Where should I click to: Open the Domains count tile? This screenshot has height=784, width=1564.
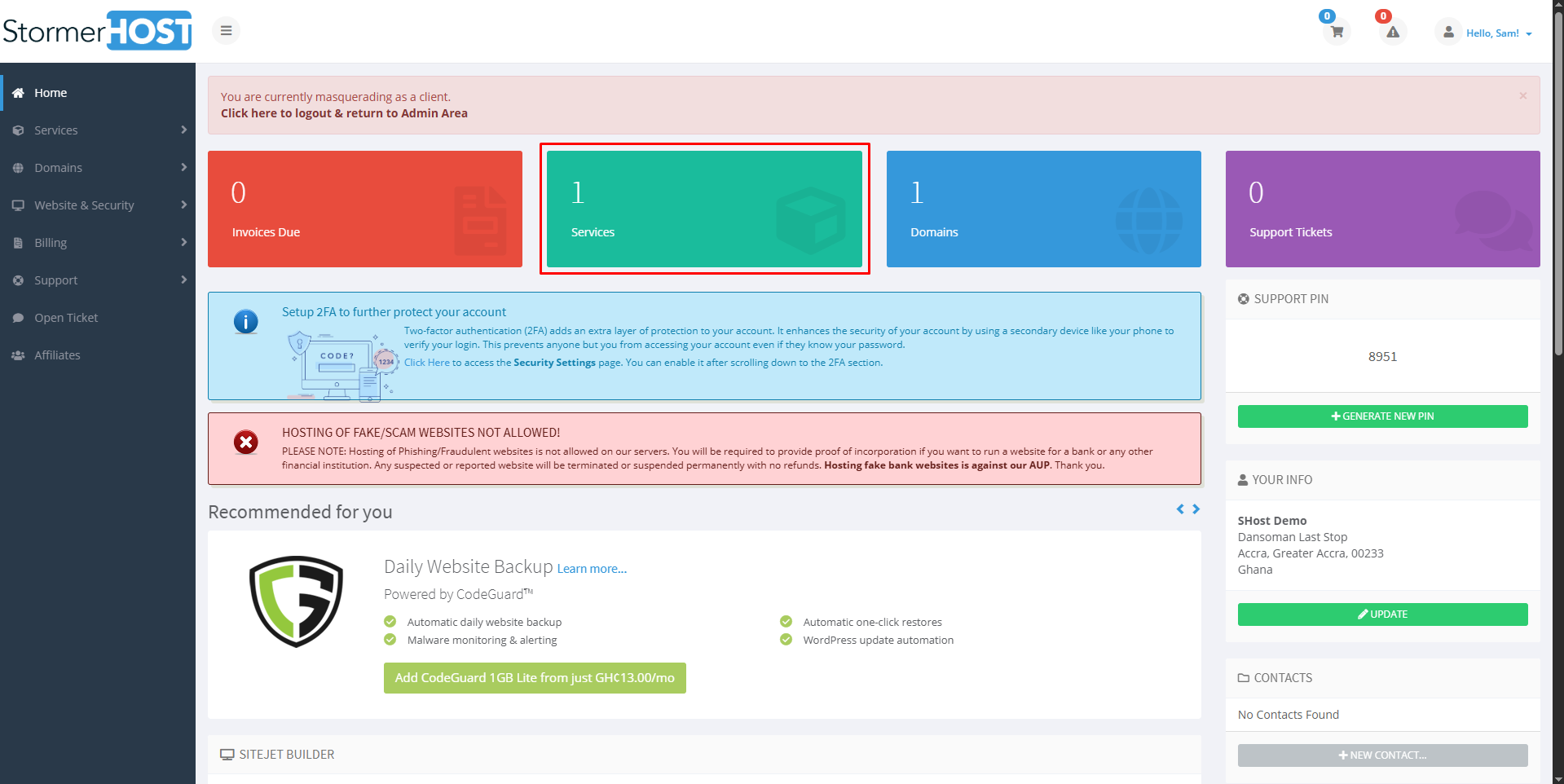pos(1044,209)
